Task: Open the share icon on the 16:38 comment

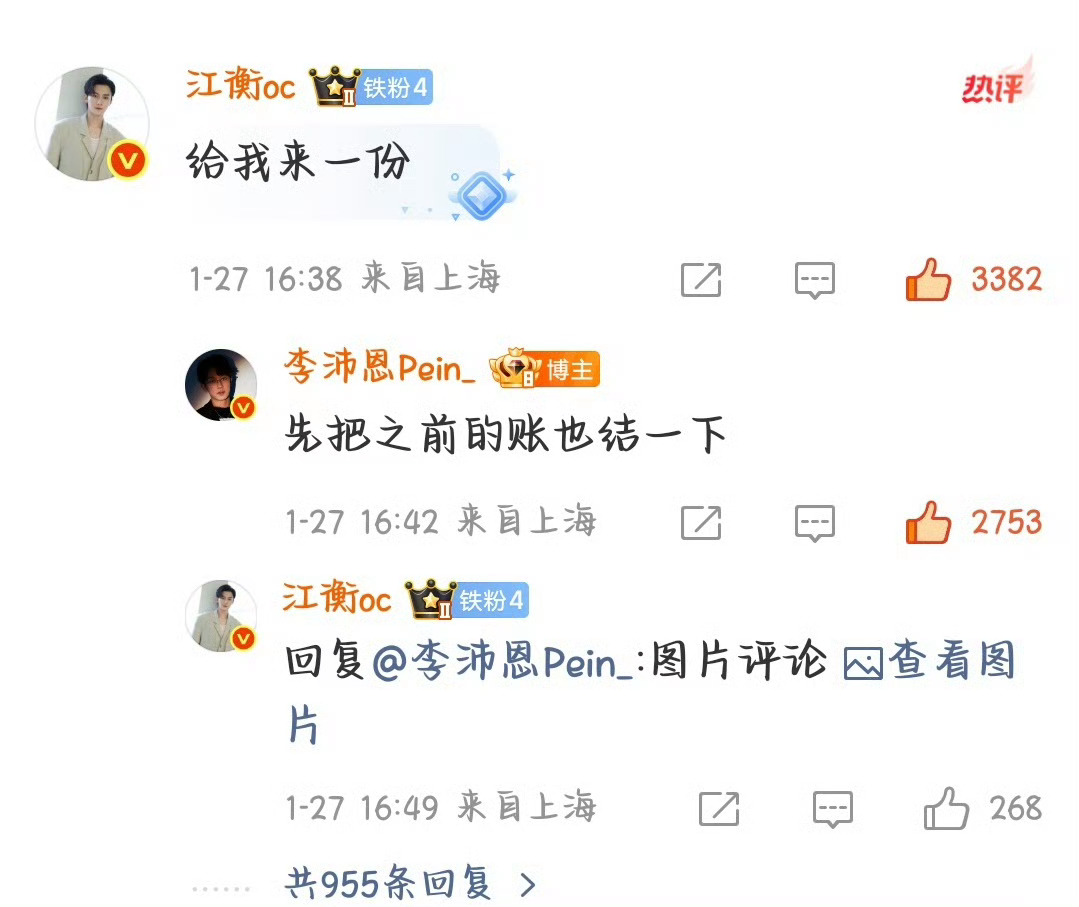Action: tap(701, 279)
